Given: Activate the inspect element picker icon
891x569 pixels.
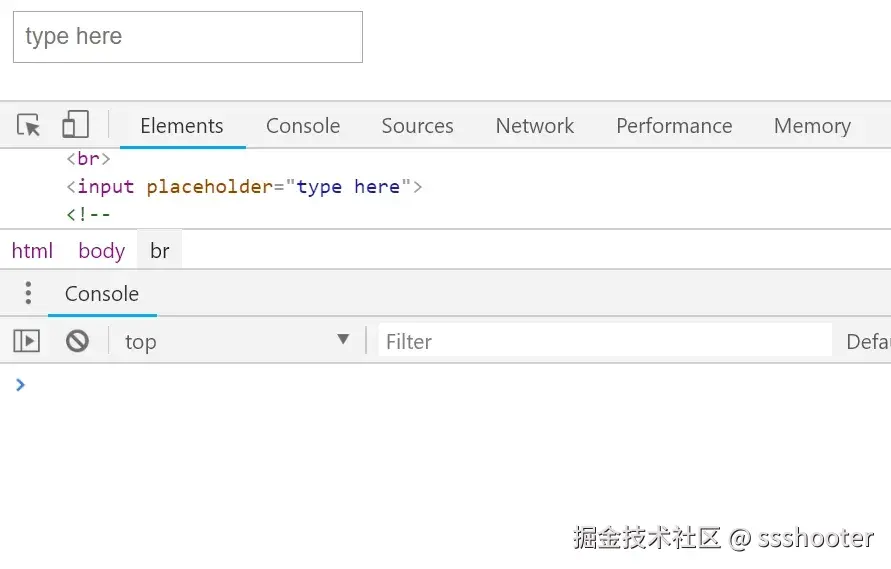Looking at the screenshot, I should 29,125.
